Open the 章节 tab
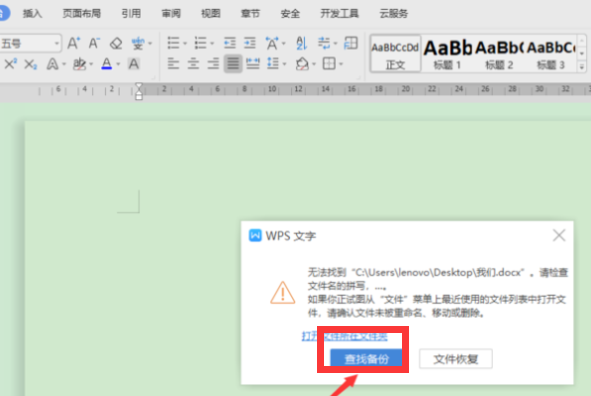Screen dimensions: 591x396 point(250,14)
